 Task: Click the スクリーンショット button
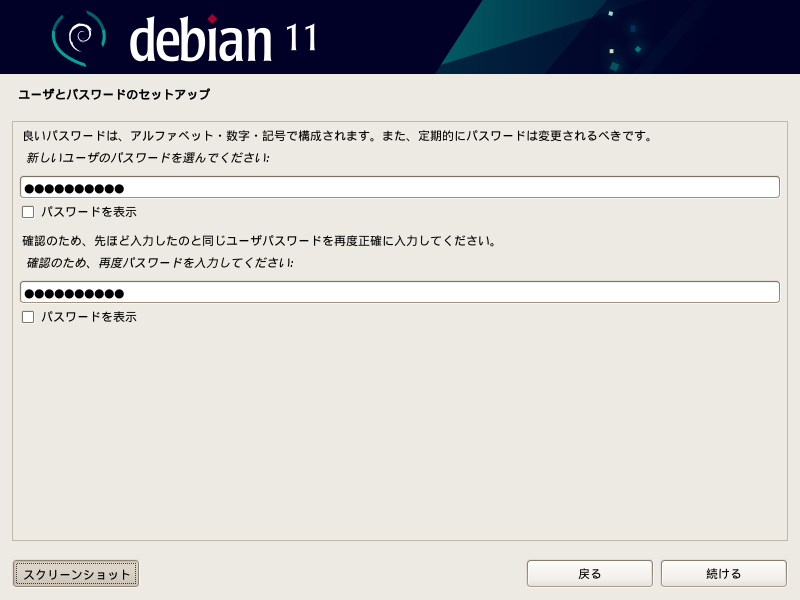76,573
